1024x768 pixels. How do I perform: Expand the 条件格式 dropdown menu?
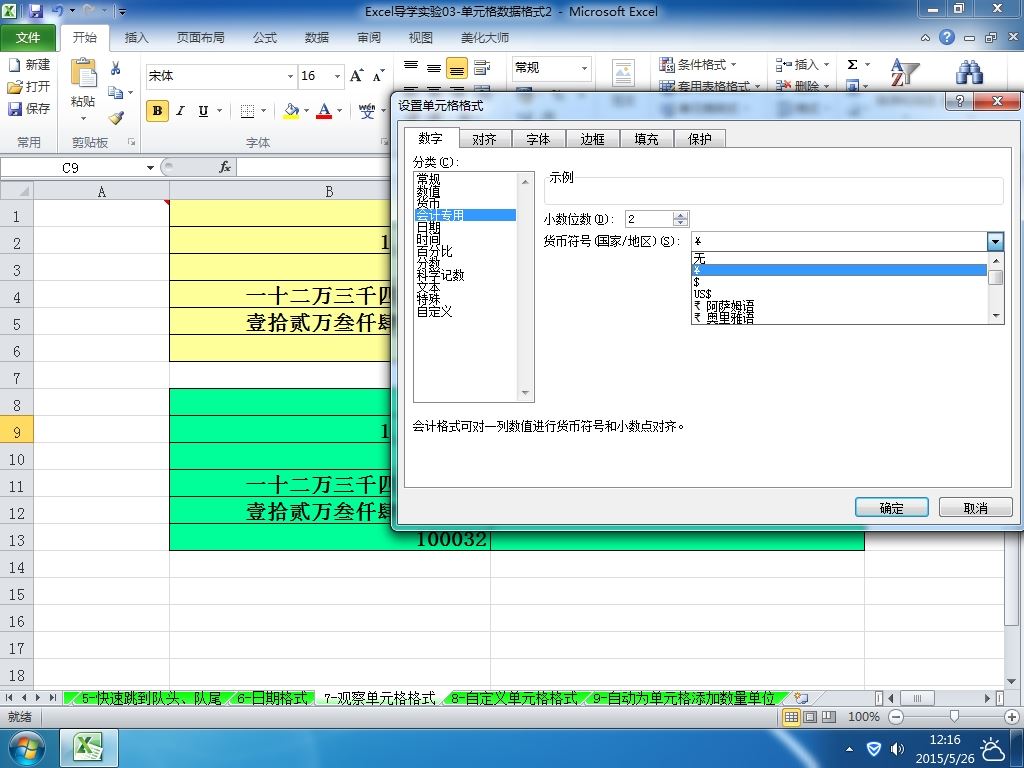(734, 65)
